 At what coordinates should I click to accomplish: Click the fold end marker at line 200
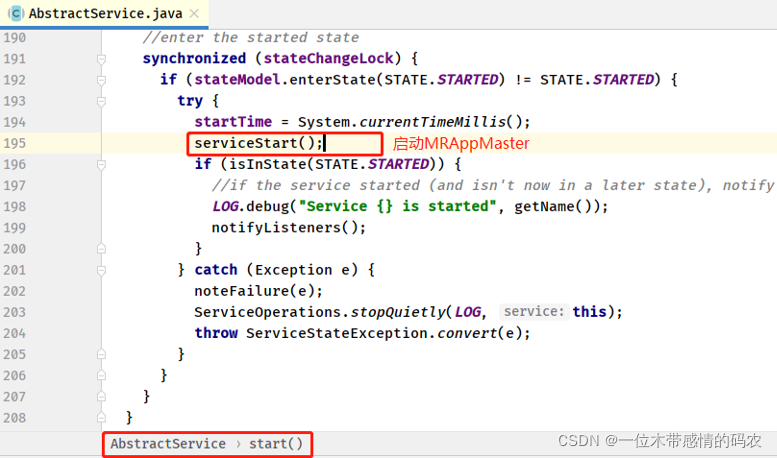click(x=101, y=248)
